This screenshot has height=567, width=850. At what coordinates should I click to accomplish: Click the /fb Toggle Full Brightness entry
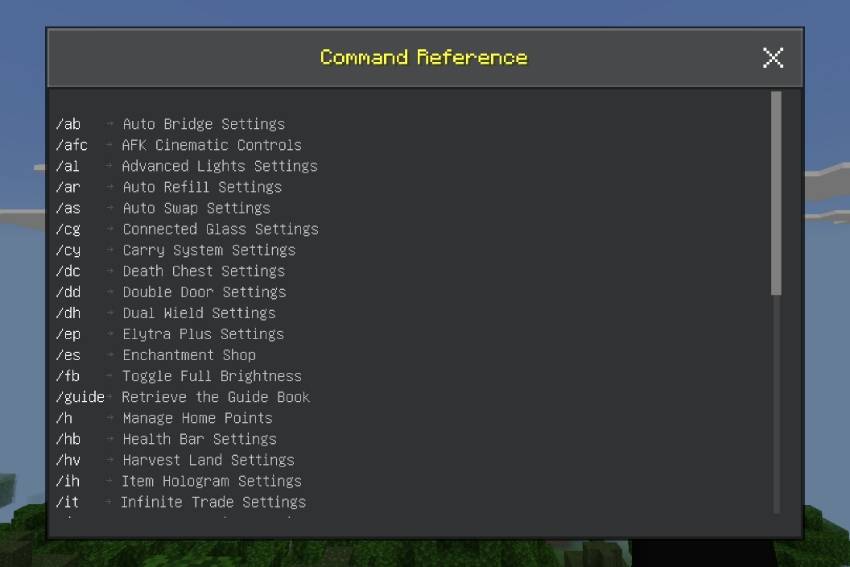tap(178, 376)
